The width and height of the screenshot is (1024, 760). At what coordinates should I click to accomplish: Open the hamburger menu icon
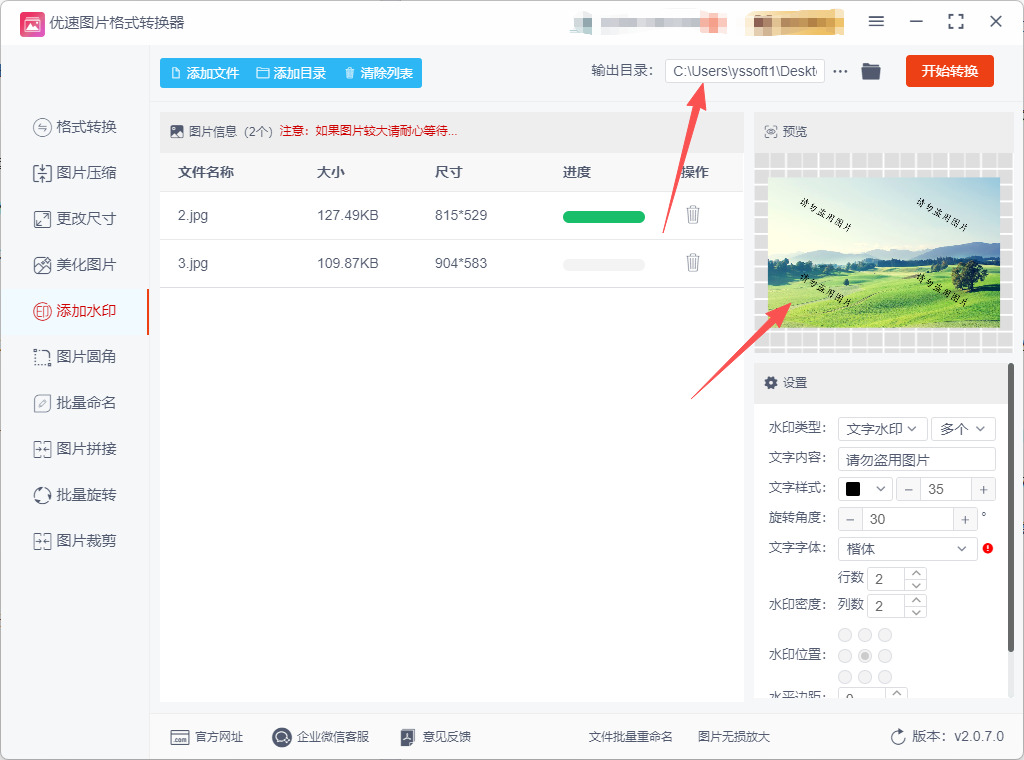click(876, 22)
